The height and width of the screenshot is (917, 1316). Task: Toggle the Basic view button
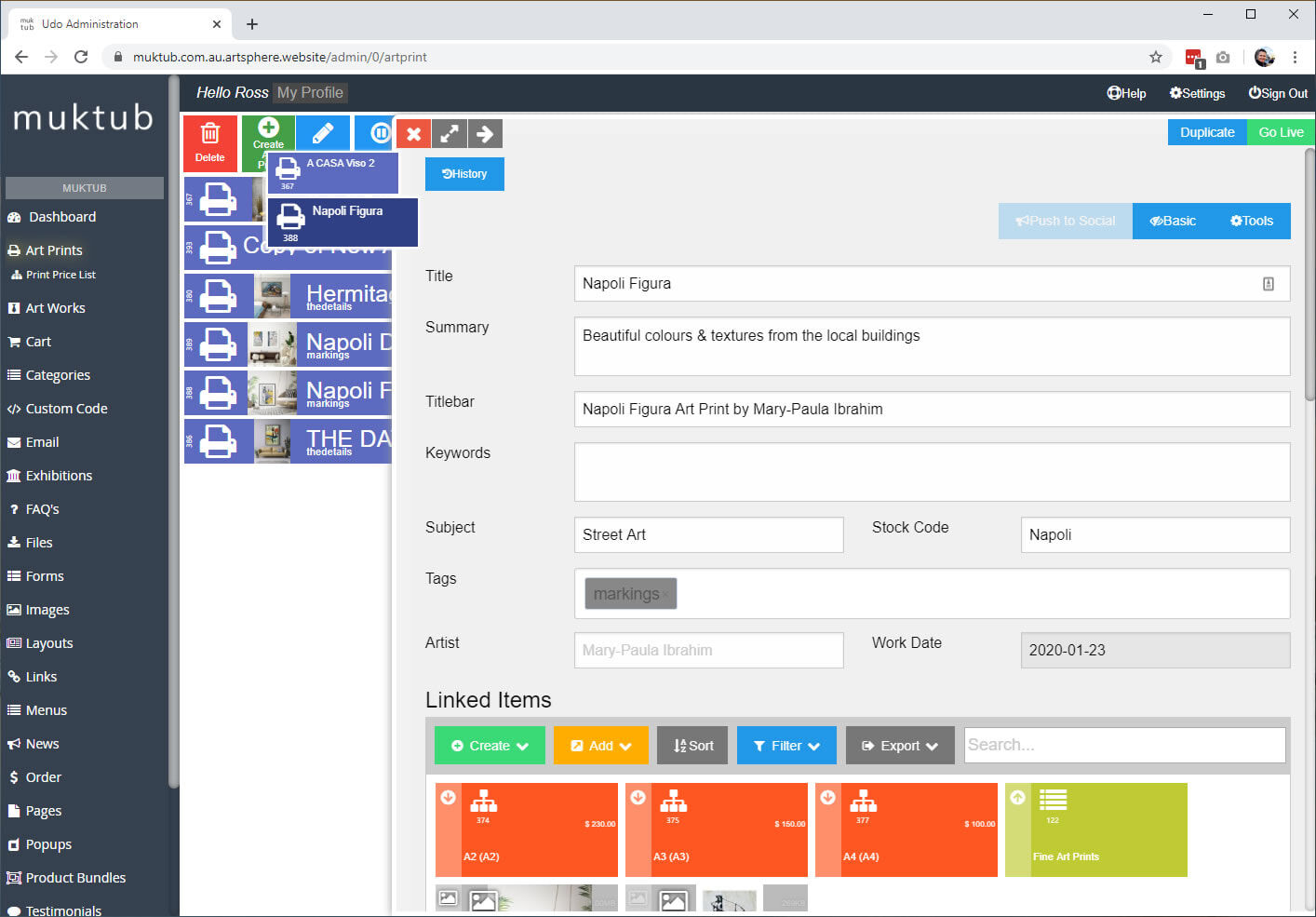pyautogui.click(x=1173, y=221)
